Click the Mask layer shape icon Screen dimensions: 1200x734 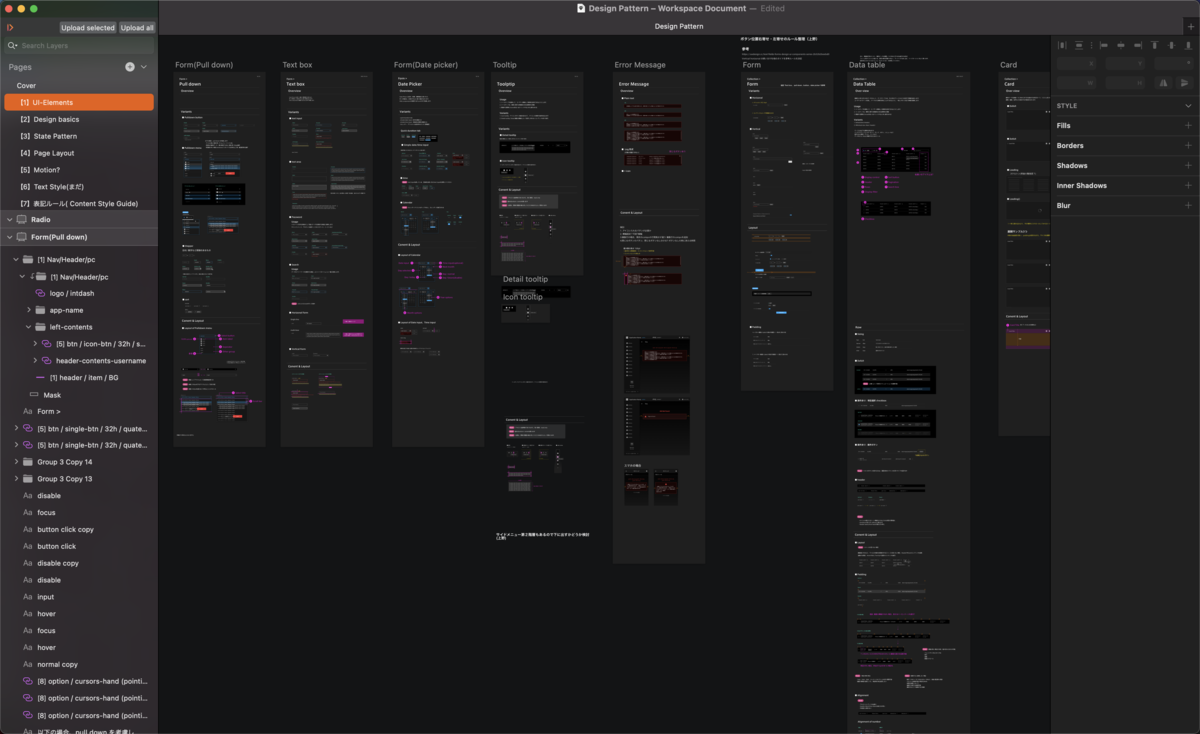click(x=33, y=395)
